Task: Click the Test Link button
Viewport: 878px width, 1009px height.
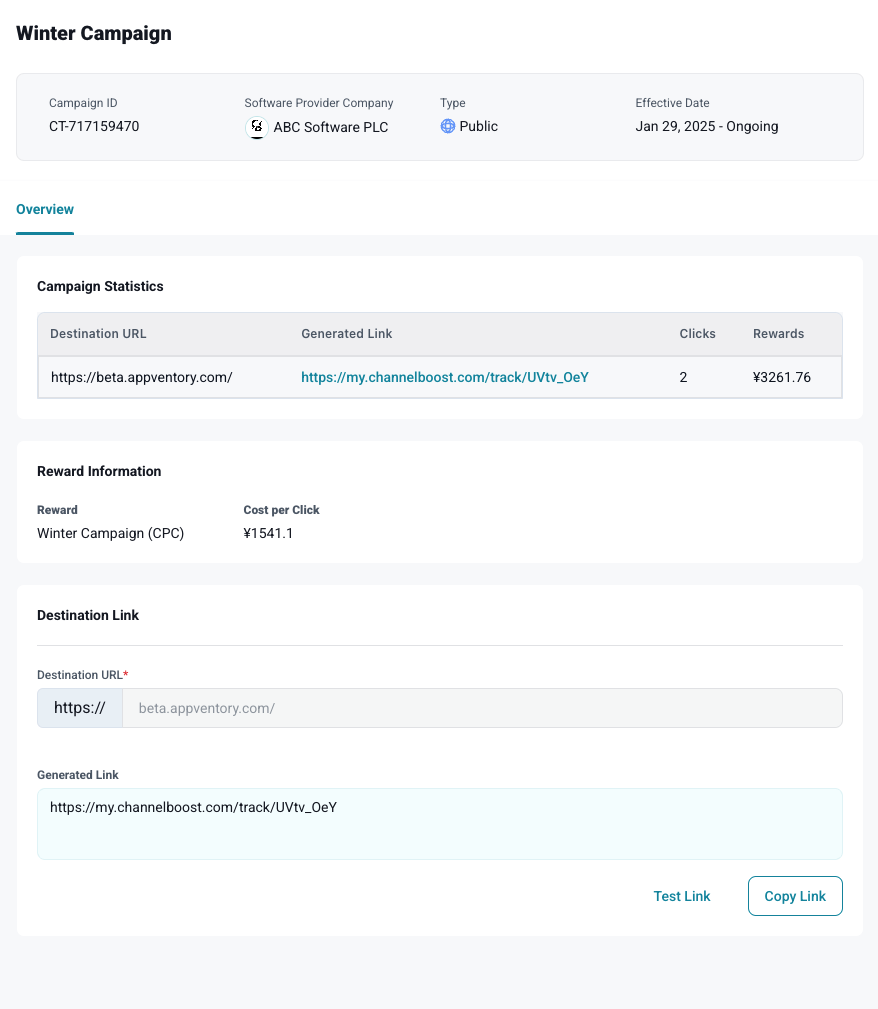Action: (x=682, y=896)
